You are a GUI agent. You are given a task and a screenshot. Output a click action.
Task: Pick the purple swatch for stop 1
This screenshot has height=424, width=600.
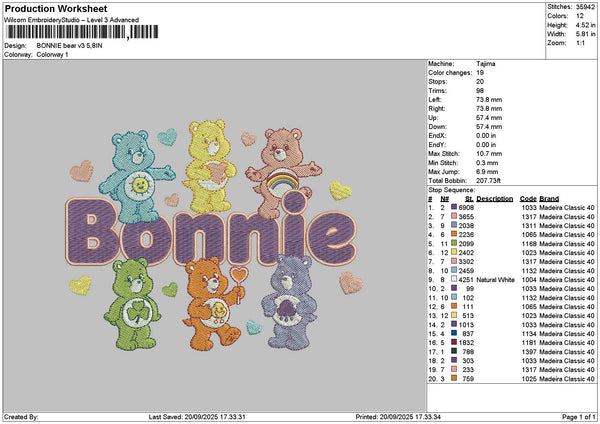(x=455, y=207)
